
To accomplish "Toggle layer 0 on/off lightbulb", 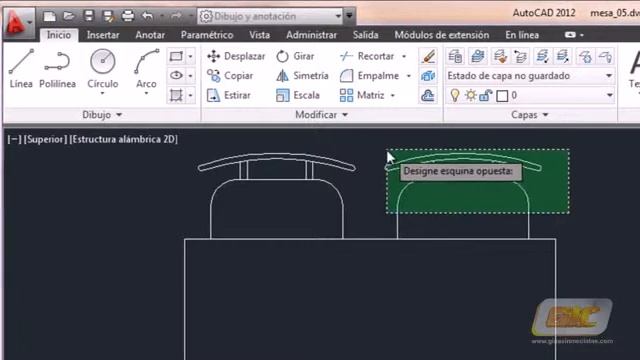I will coord(455,96).
